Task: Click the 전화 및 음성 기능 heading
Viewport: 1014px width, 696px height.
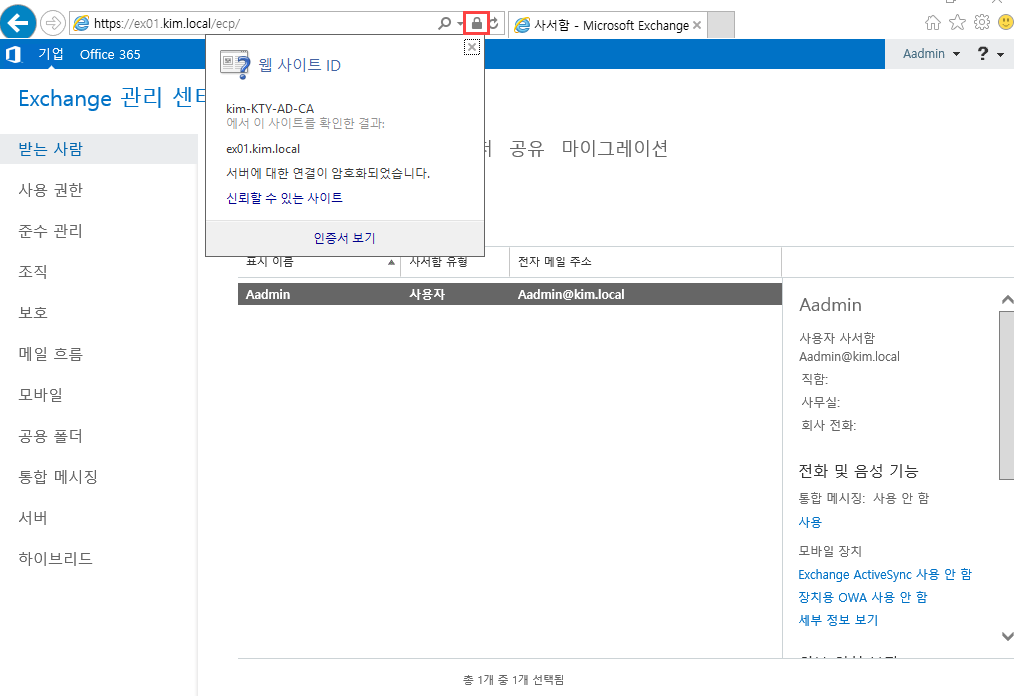Action: 859,471
